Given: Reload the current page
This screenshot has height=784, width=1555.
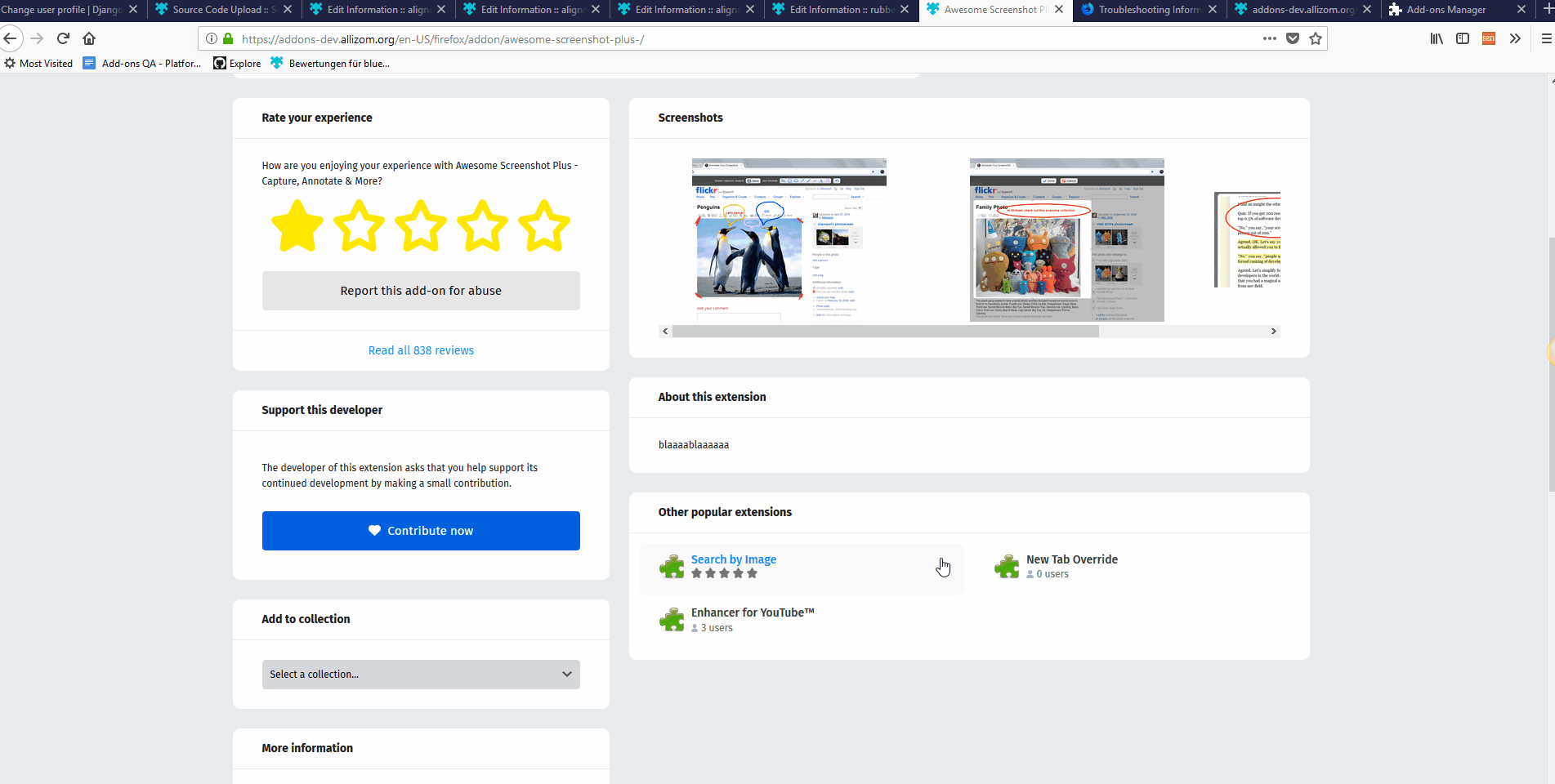Looking at the screenshot, I should click(x=63, y=38).
